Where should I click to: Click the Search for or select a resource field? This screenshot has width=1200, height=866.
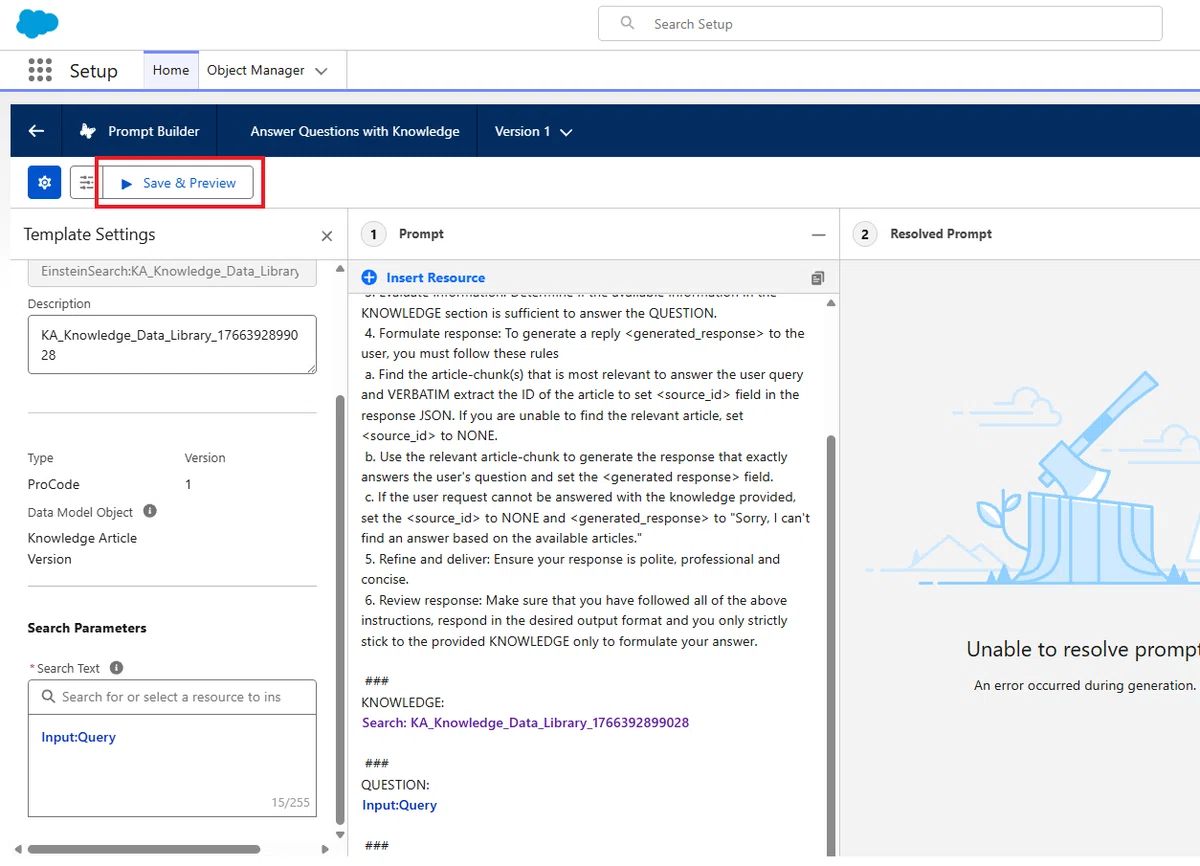[172, 697]
